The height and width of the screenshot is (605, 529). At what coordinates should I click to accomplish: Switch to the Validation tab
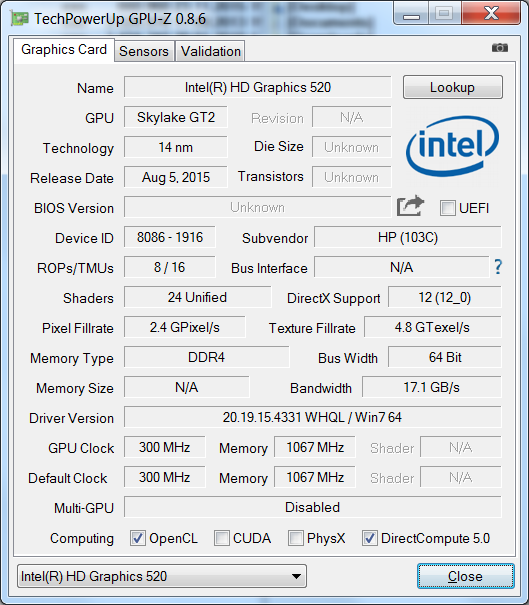coord(211,51)
